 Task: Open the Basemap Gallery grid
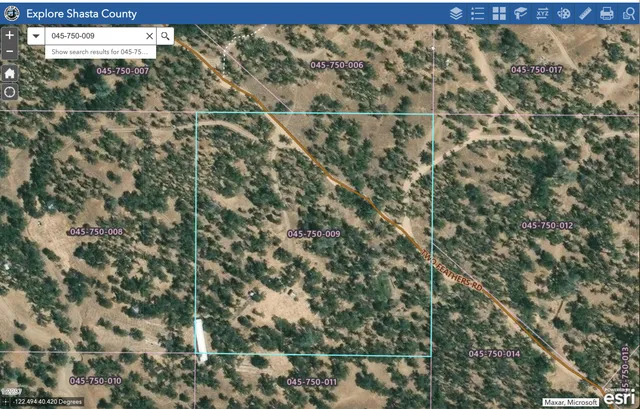[x=499, y=13]
